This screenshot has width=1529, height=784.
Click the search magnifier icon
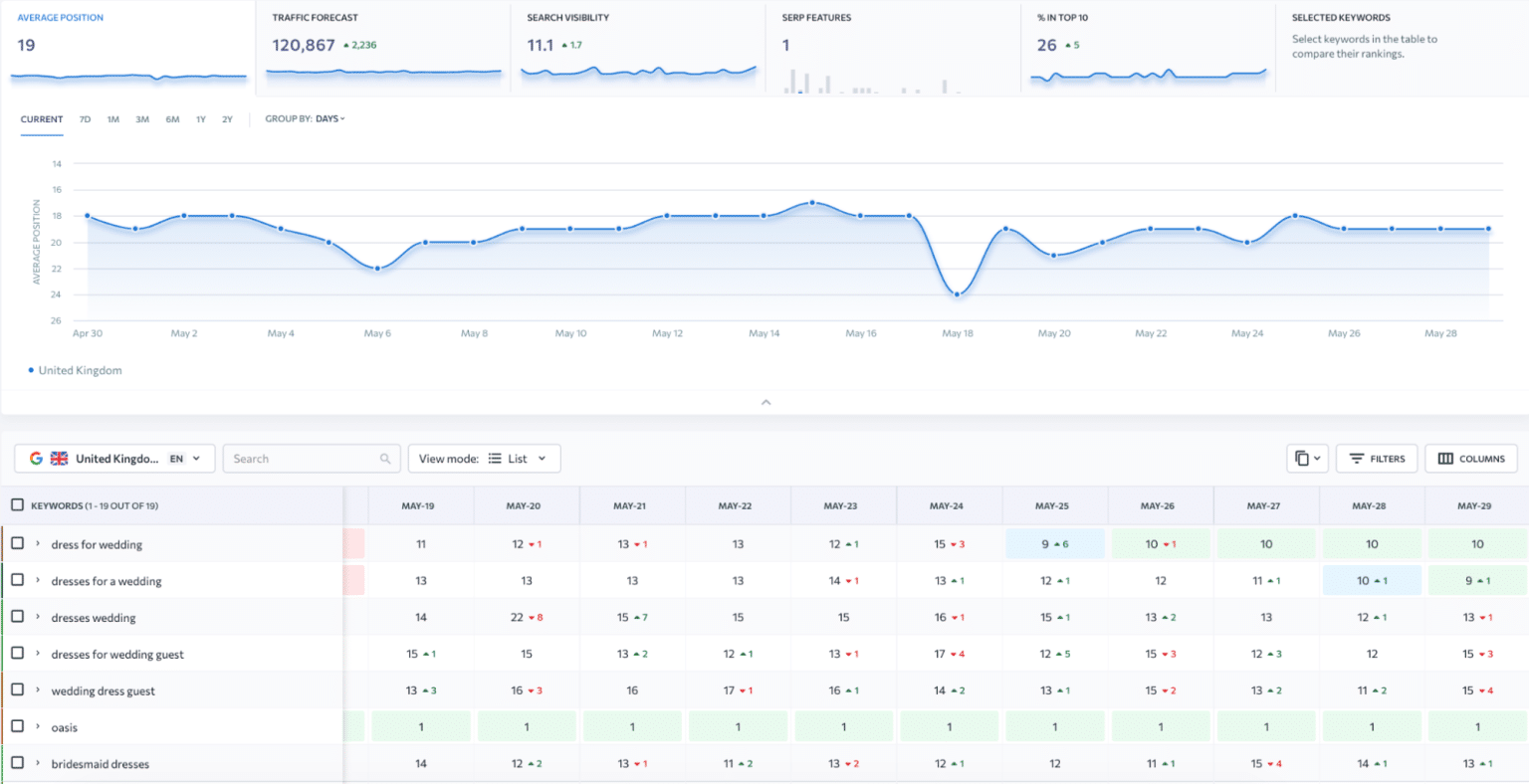(385, 458)
